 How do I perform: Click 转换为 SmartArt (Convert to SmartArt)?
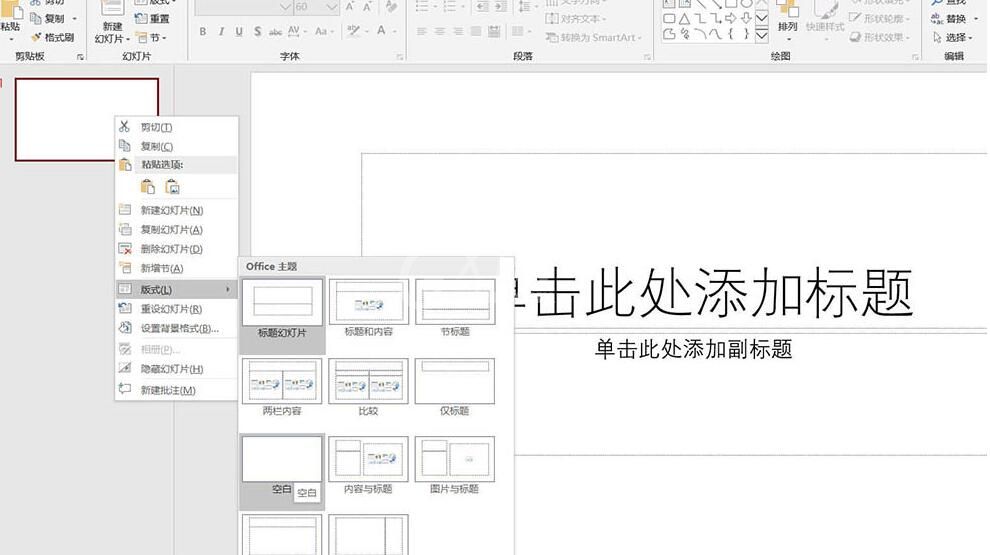(593, 38)
